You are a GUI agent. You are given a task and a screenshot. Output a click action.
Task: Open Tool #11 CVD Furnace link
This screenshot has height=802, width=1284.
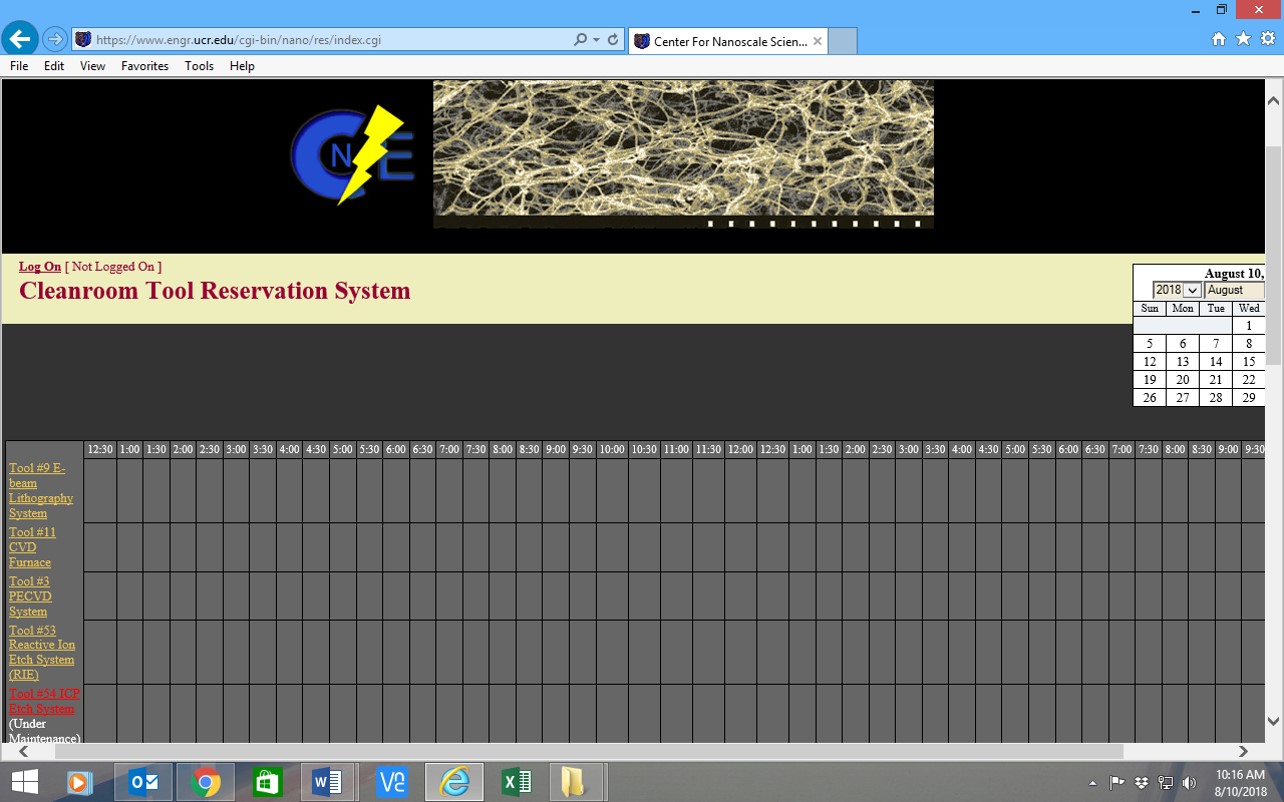pyautogui.click(x=32, y=547)
